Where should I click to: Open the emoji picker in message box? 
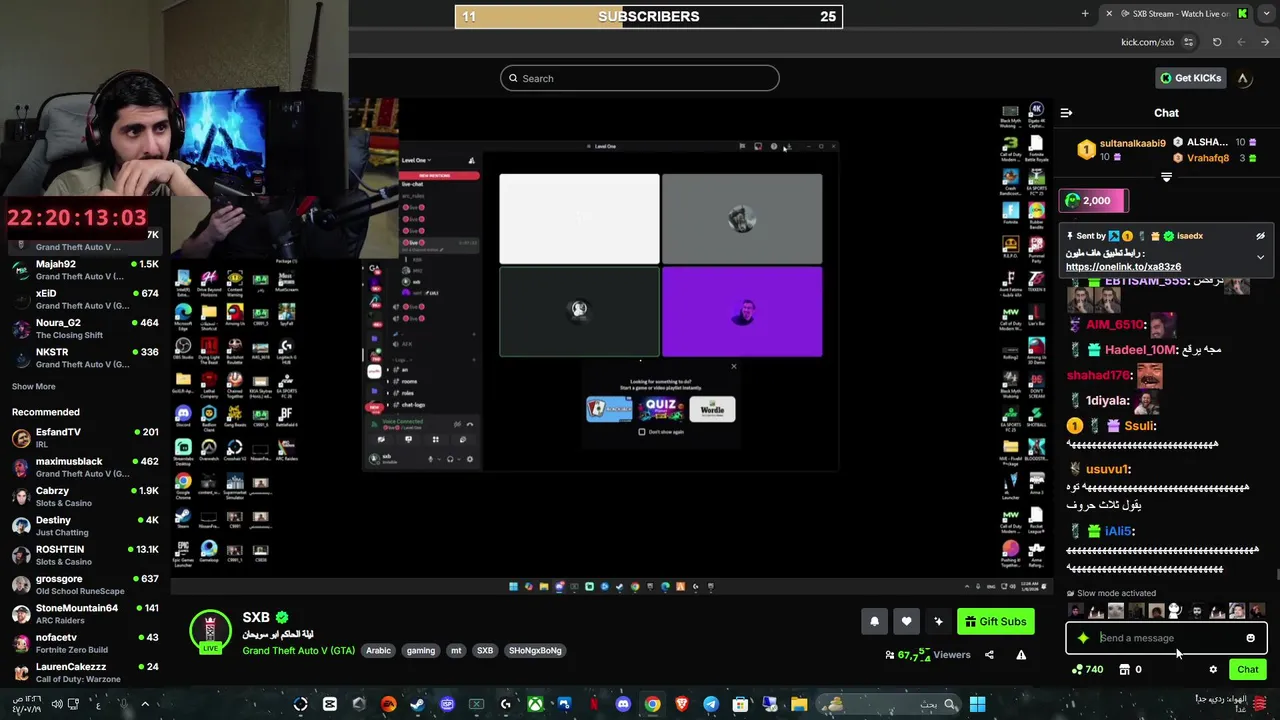tap(1250, 638)
